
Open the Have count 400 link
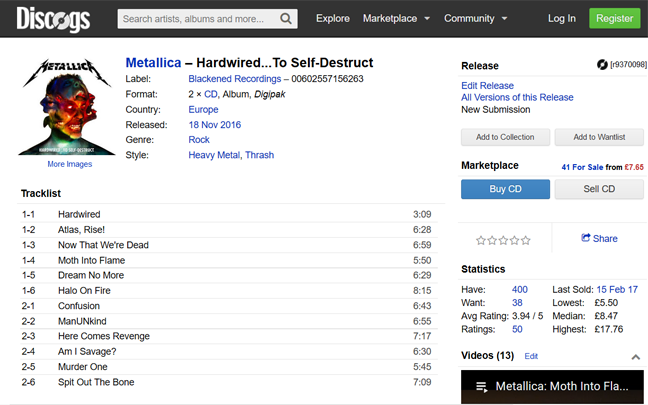pos(519,289)
